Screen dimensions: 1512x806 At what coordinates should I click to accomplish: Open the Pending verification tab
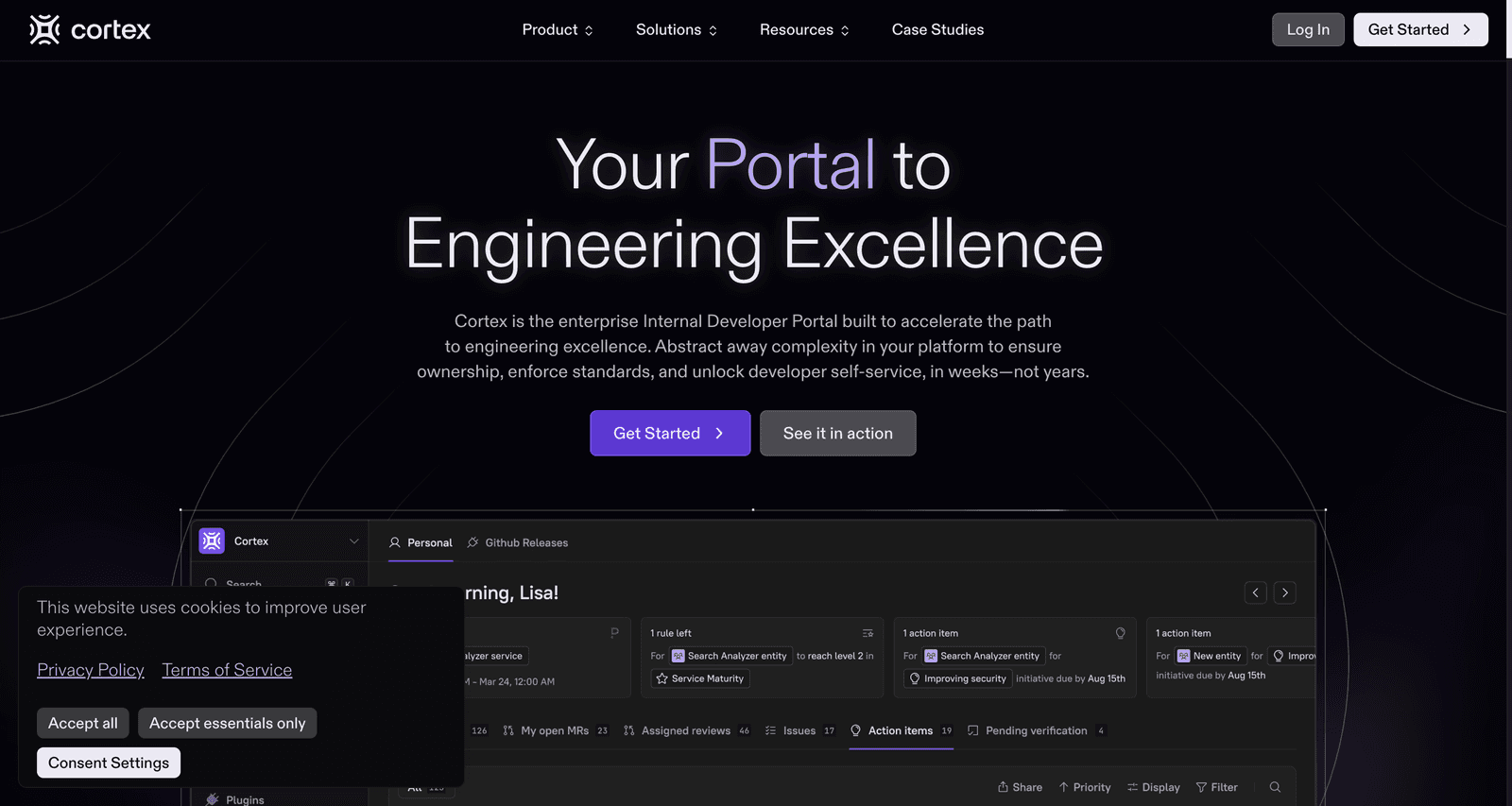coord(1036,730)
